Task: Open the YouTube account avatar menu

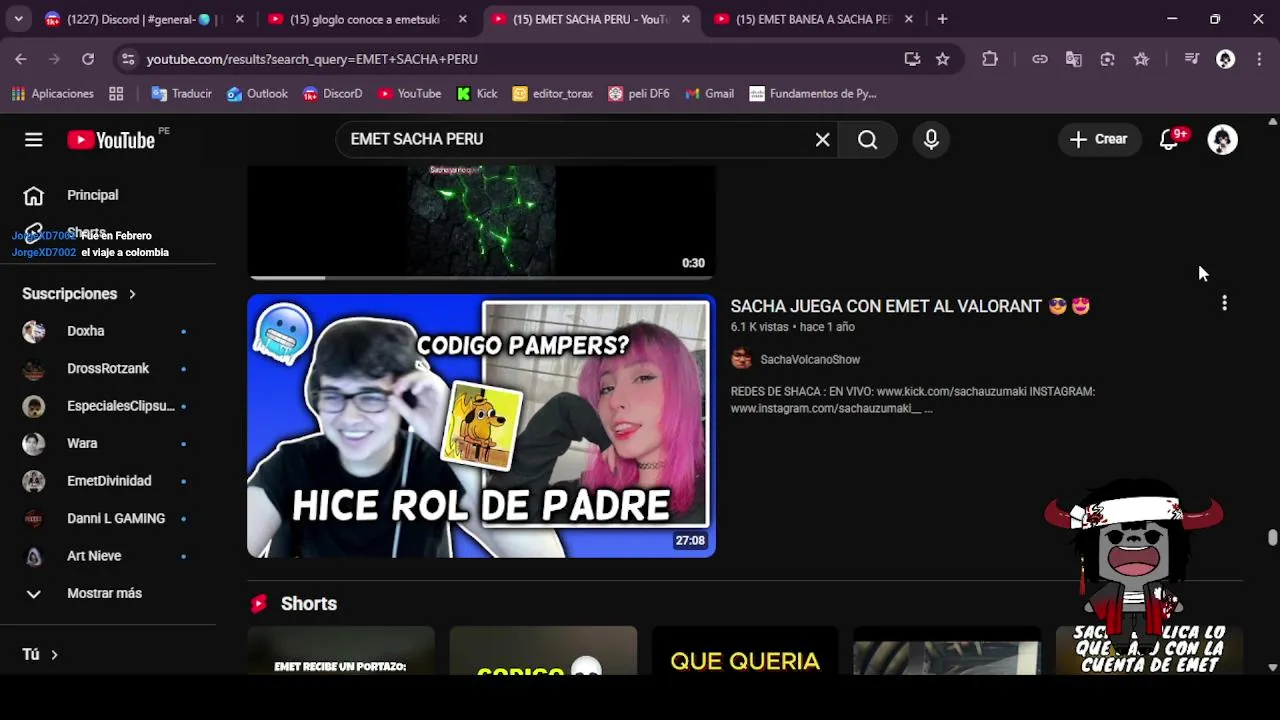Action: point(1222,140)
